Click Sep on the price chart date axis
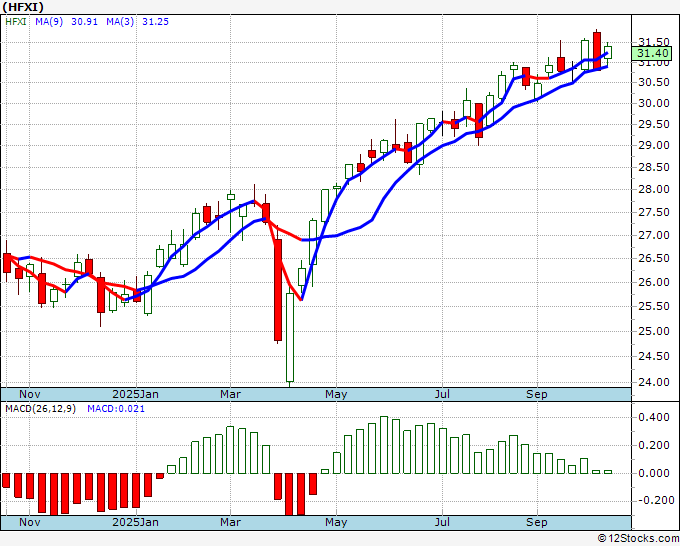 pyautogui.click(x=537, y=394)
